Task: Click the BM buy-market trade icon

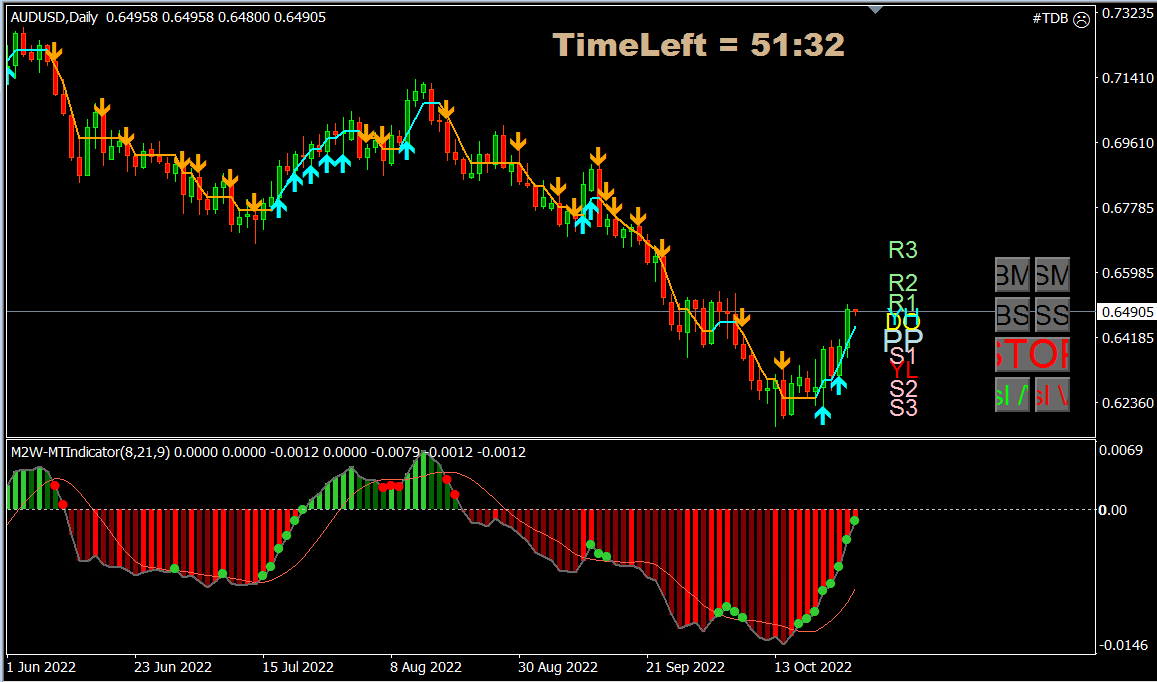Action: 1012,274
